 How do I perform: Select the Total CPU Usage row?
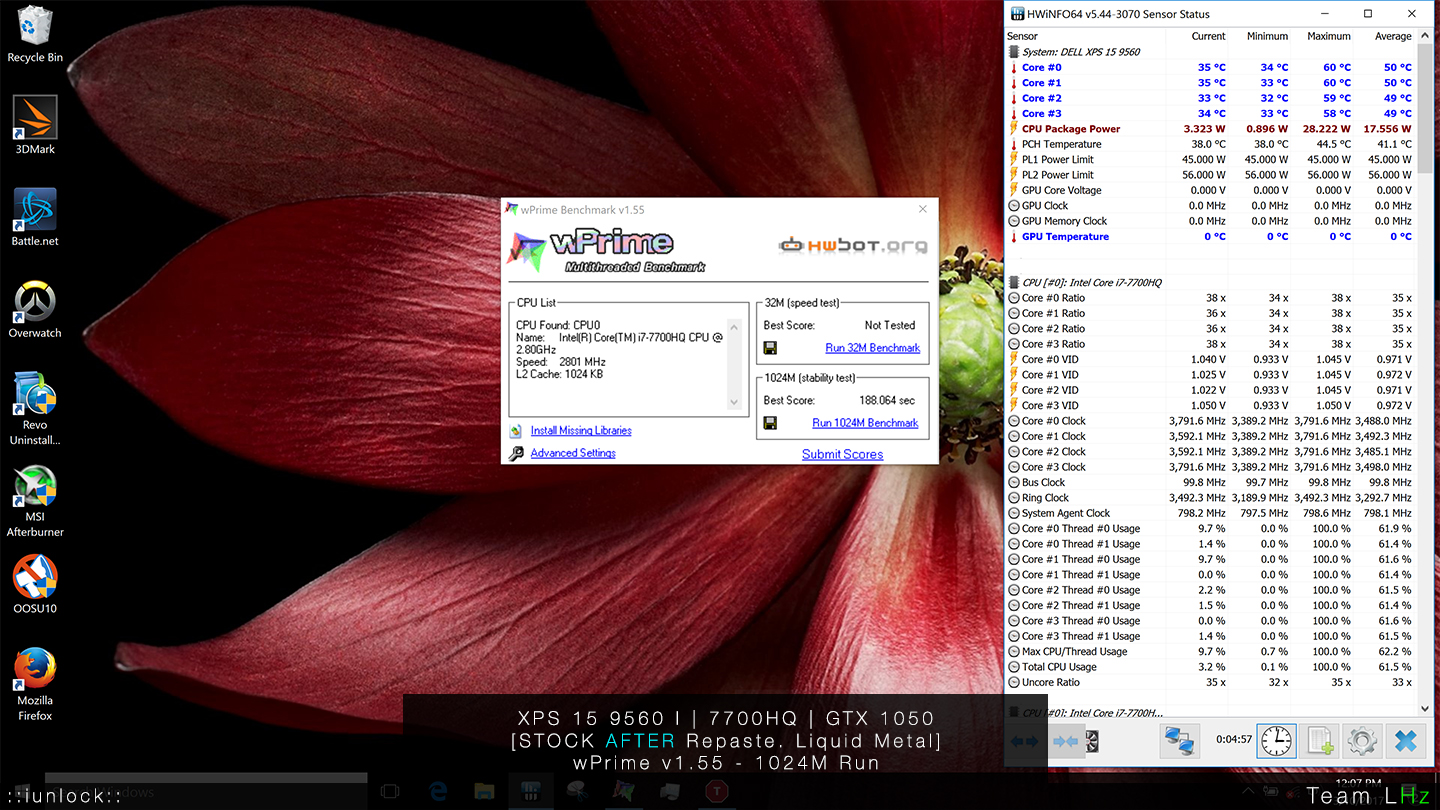(1210, 667)
